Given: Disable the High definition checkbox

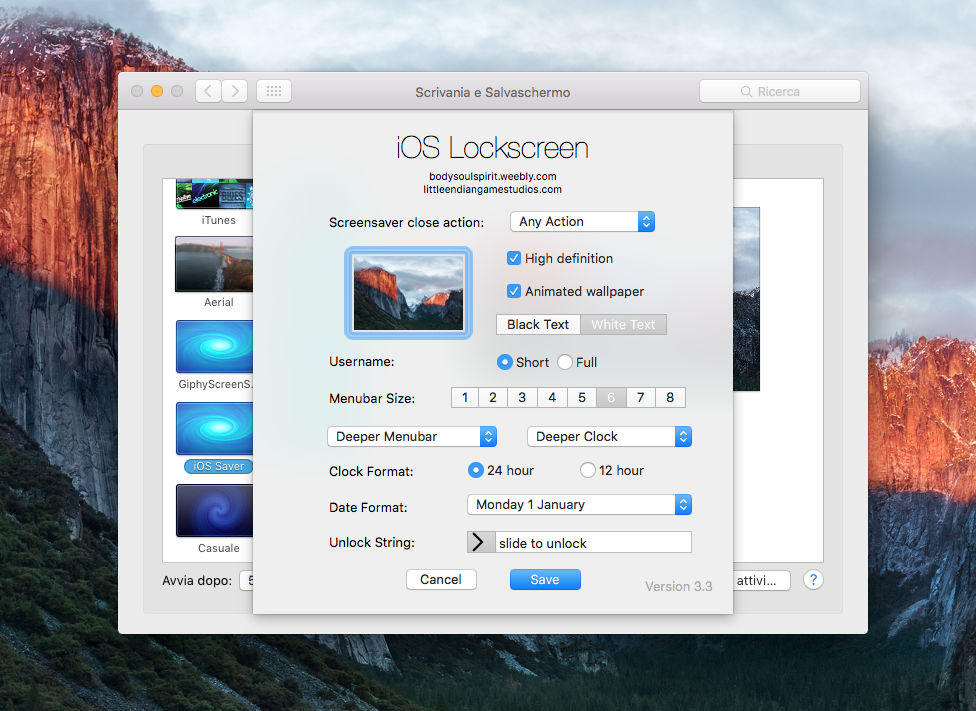Looking at the screenshot, I should (x=513, y=258).
